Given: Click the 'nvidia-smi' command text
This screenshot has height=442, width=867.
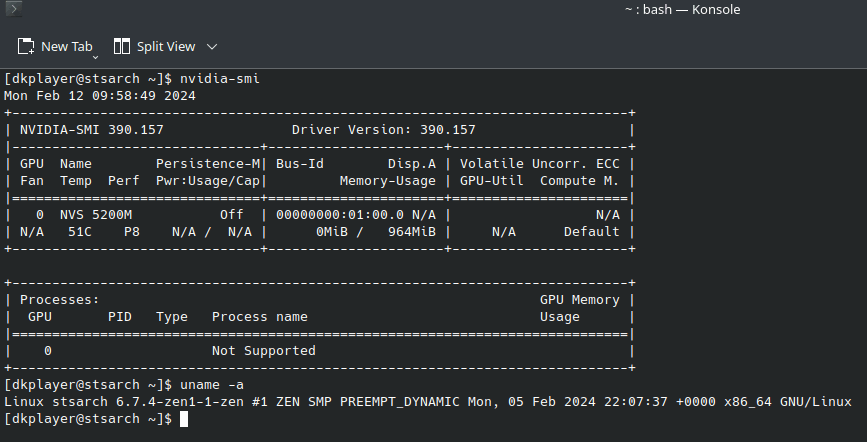Looking at the screenshot, I should pos(220,79).
